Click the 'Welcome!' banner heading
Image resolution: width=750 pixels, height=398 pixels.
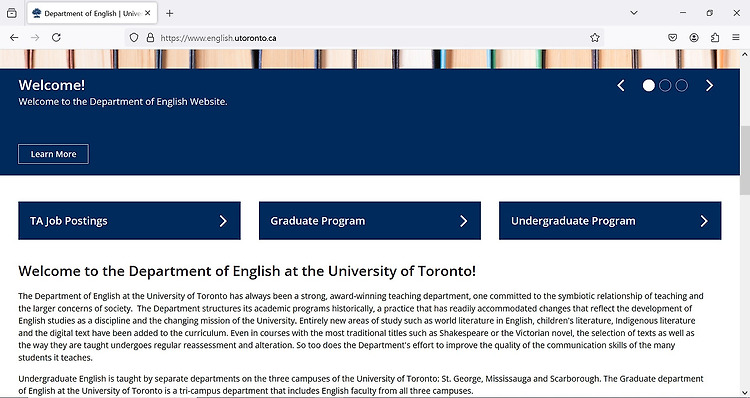[52, 85]
